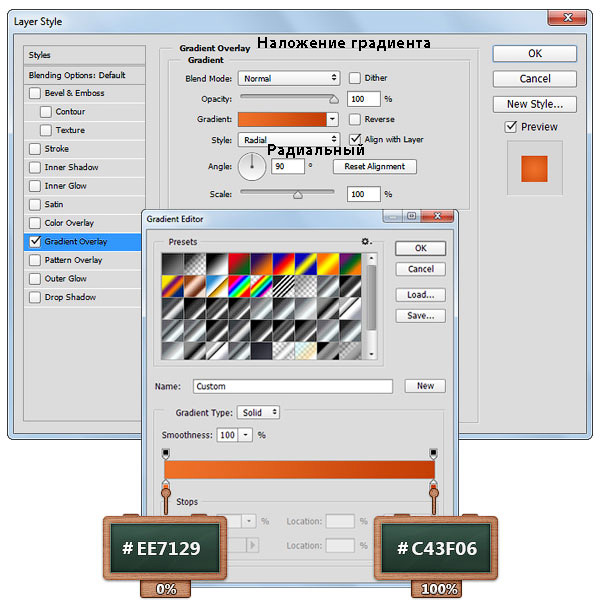Open the Gradient Type dropdown

point(258,412)
